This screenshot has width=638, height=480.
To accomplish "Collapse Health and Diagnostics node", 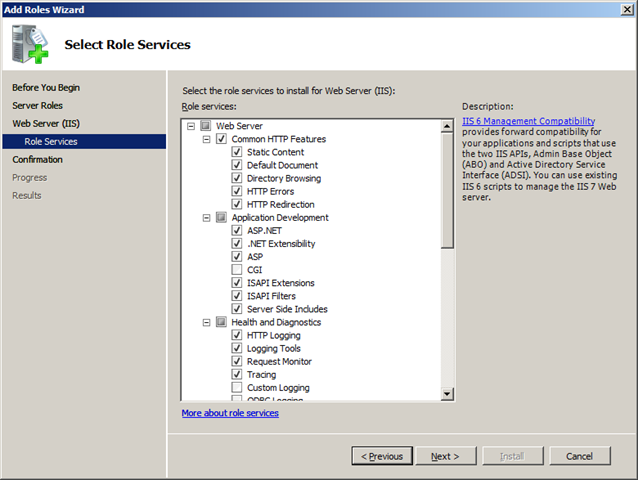I will point(206,322).
